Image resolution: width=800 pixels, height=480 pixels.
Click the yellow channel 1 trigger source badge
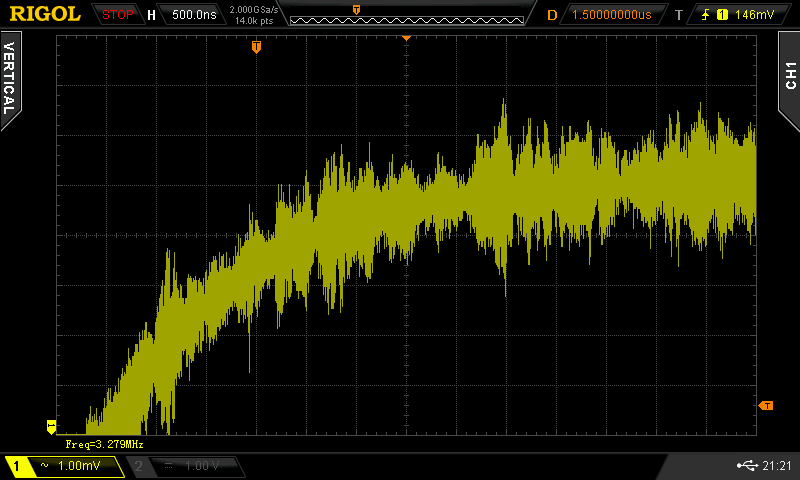click(x=722, y=15)
